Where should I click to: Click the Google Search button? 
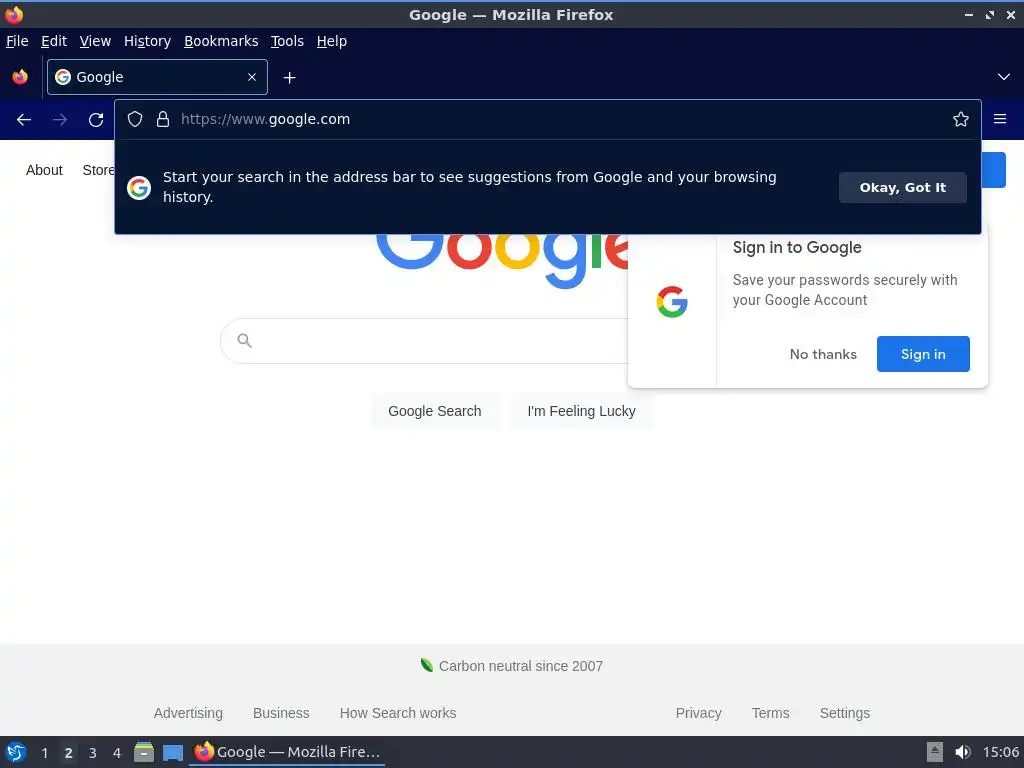[x=435, y=411]
